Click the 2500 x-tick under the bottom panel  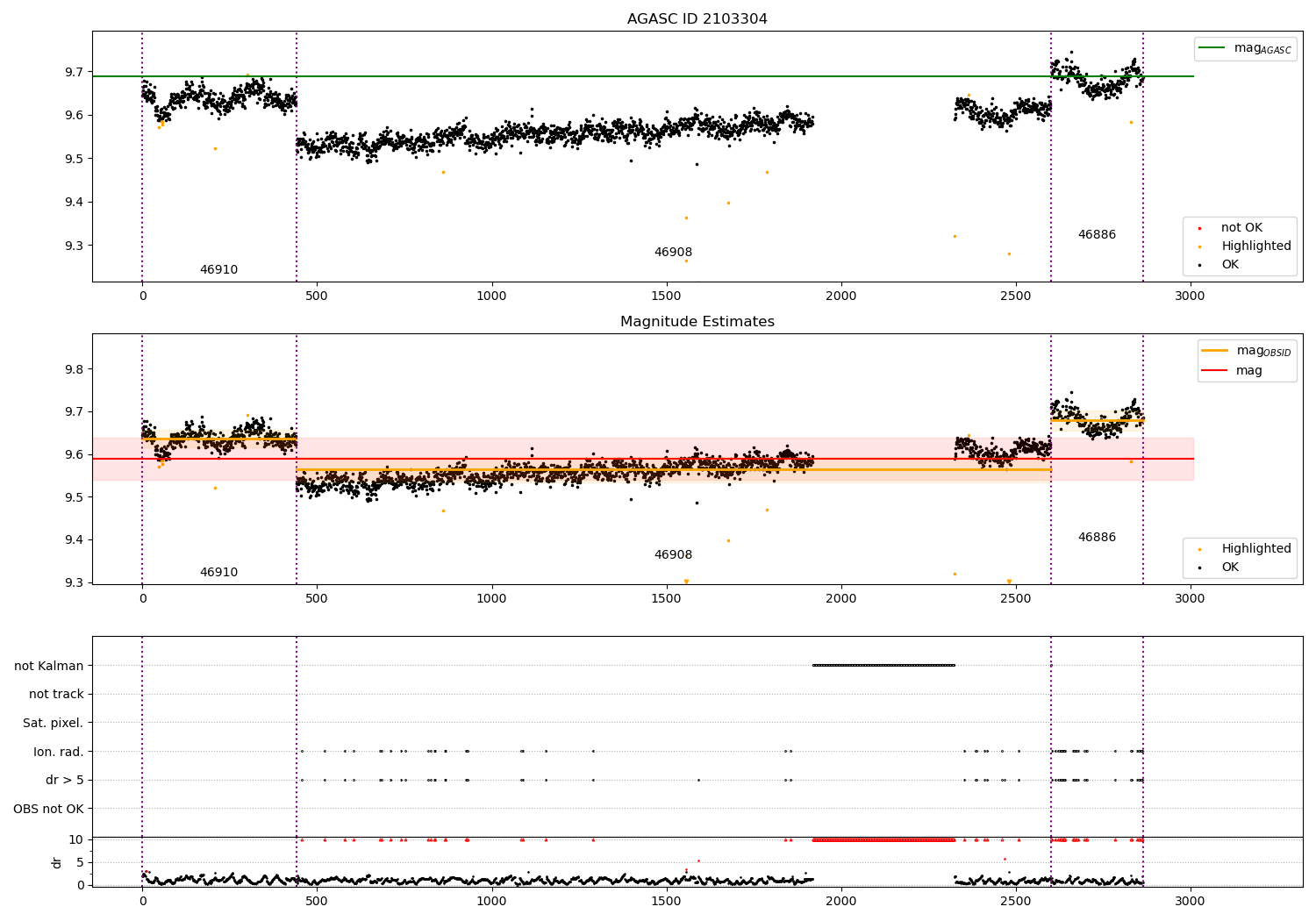tap(1015, 901)
